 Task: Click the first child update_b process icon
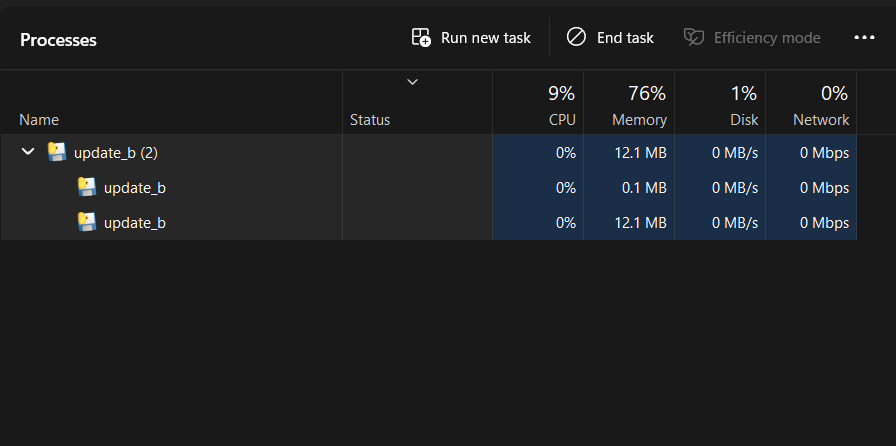tap(87, 187)
